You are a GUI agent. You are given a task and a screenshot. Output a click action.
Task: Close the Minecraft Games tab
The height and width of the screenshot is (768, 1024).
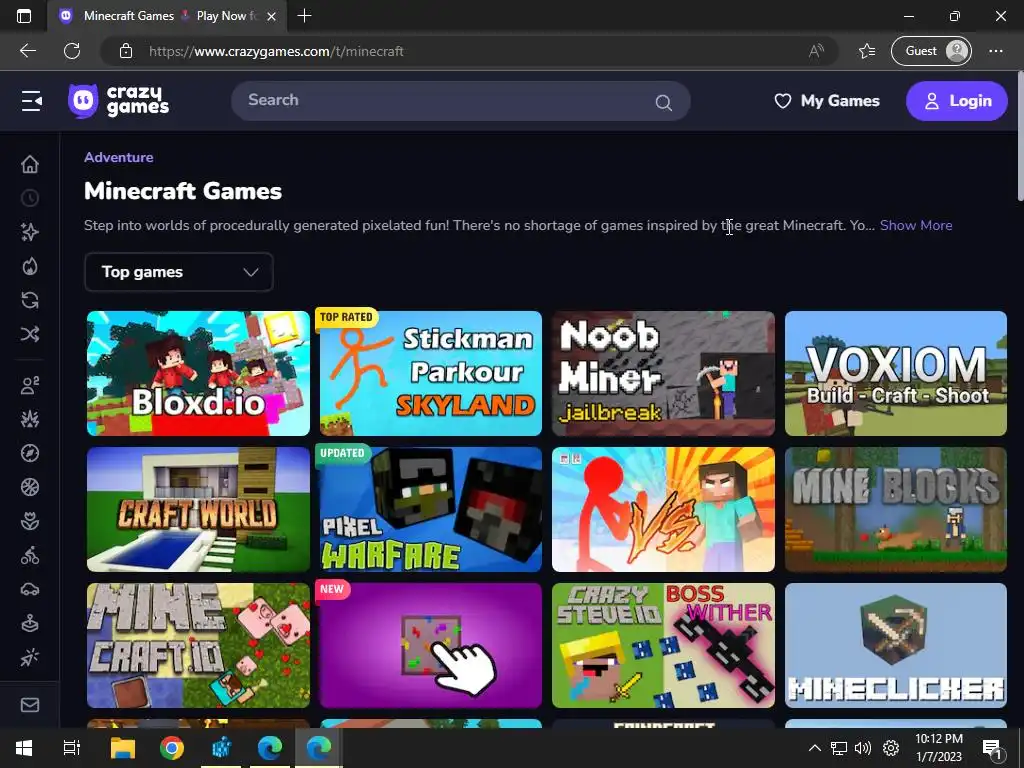[272, 16]
